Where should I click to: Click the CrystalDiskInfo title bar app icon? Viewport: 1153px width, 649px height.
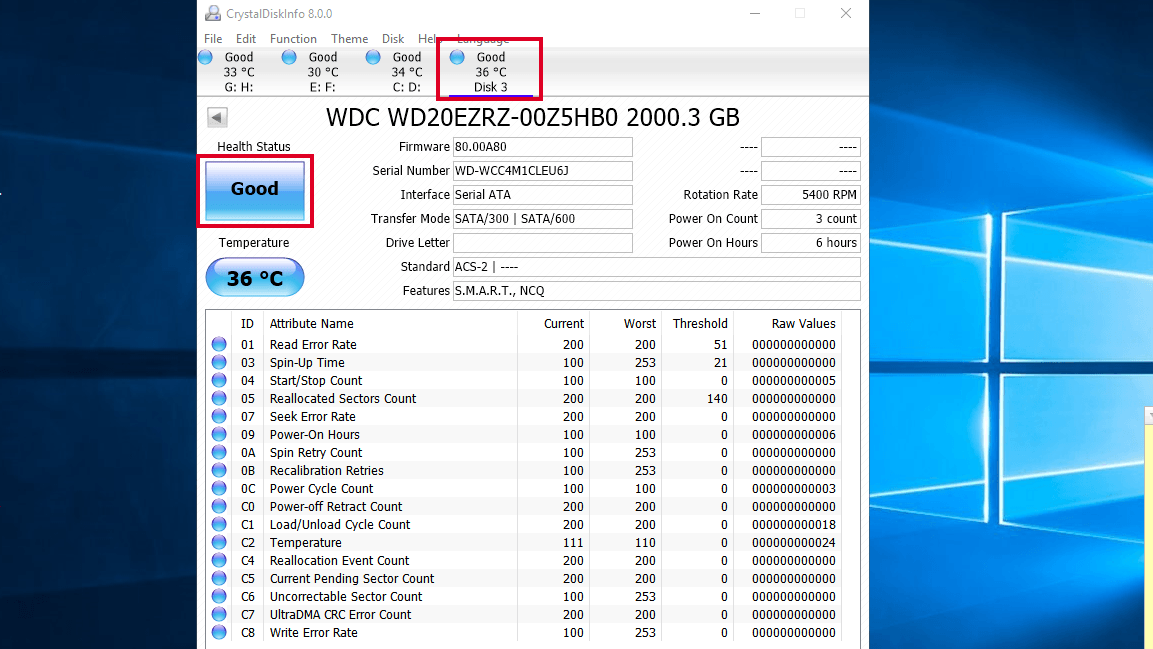click(213, 13)
